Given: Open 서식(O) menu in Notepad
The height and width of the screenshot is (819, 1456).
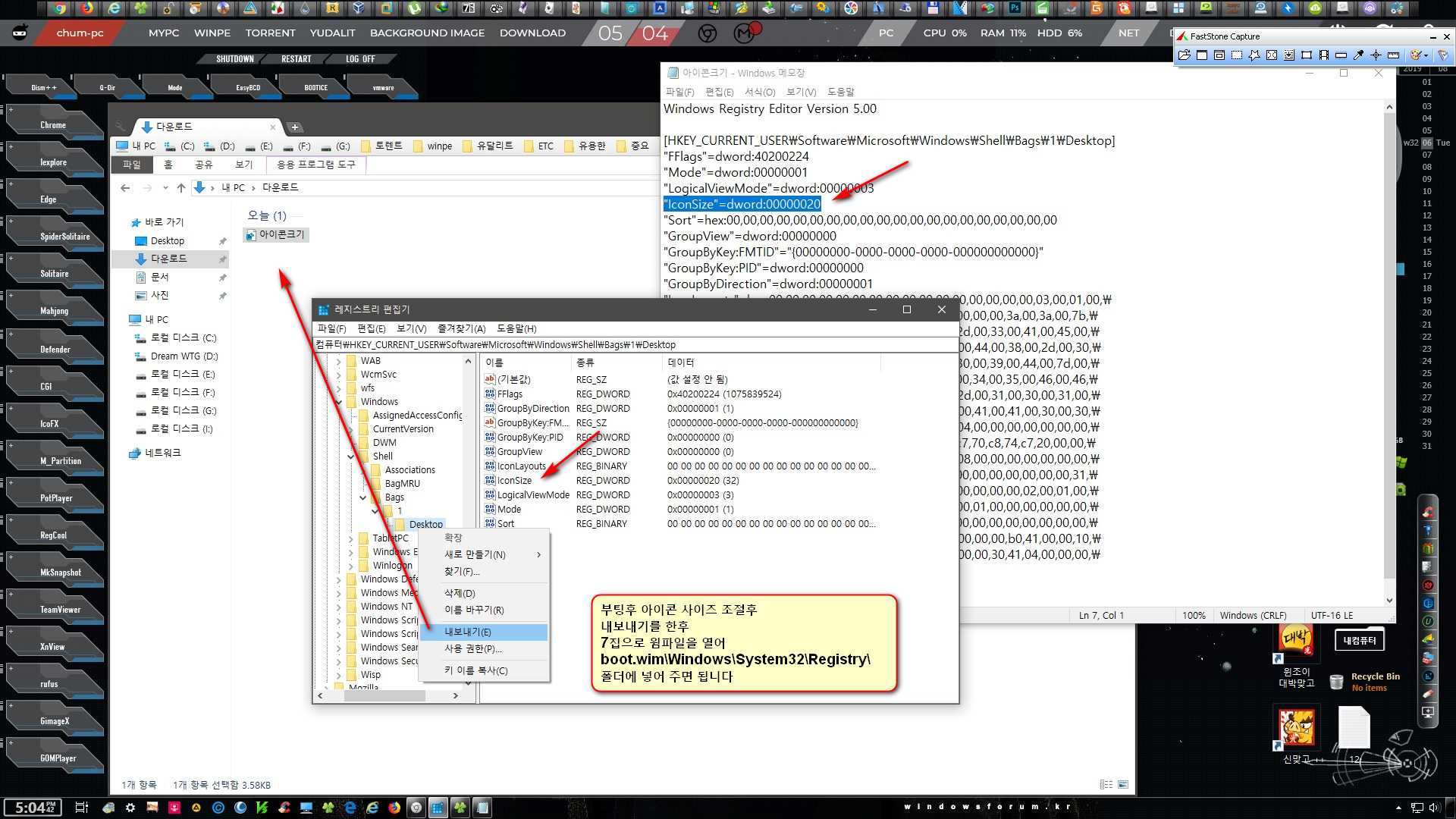Looking at the screenshot, I should click(759, 93).
